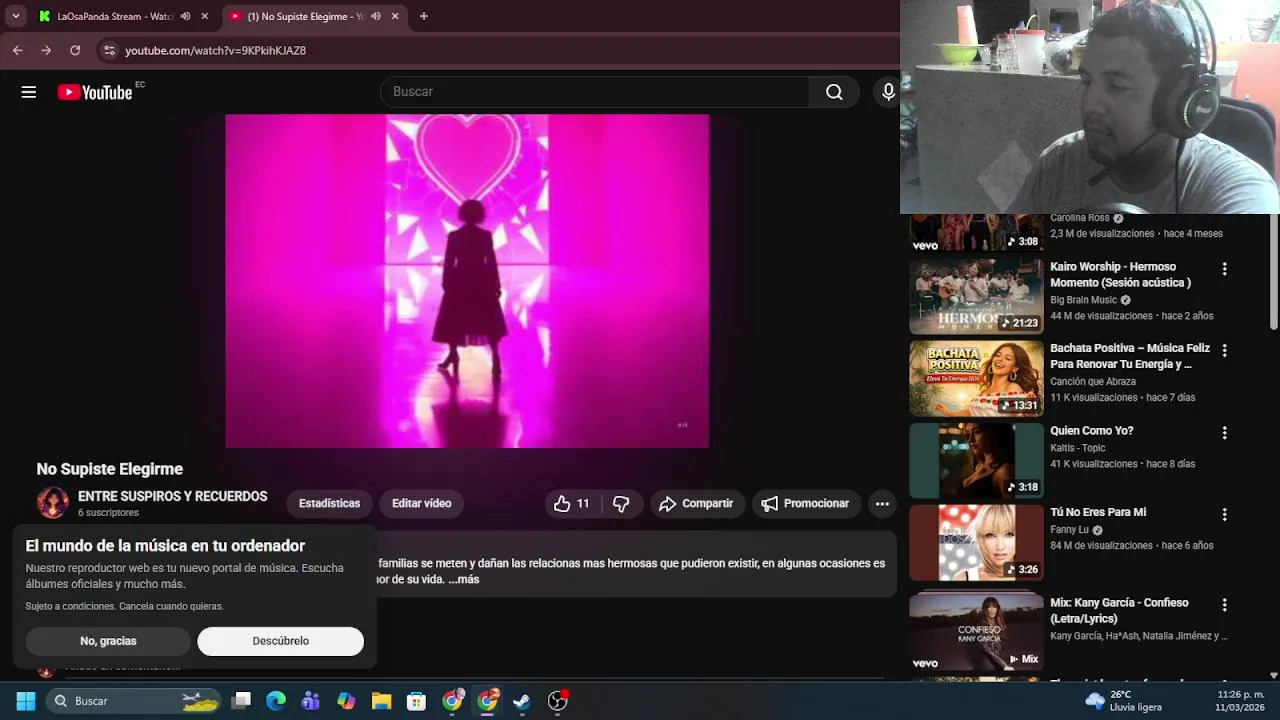Click the Windows taskbar Buscar search box
The width and height of the screenshot is (1280, 720).
click(x=134, y=701)
